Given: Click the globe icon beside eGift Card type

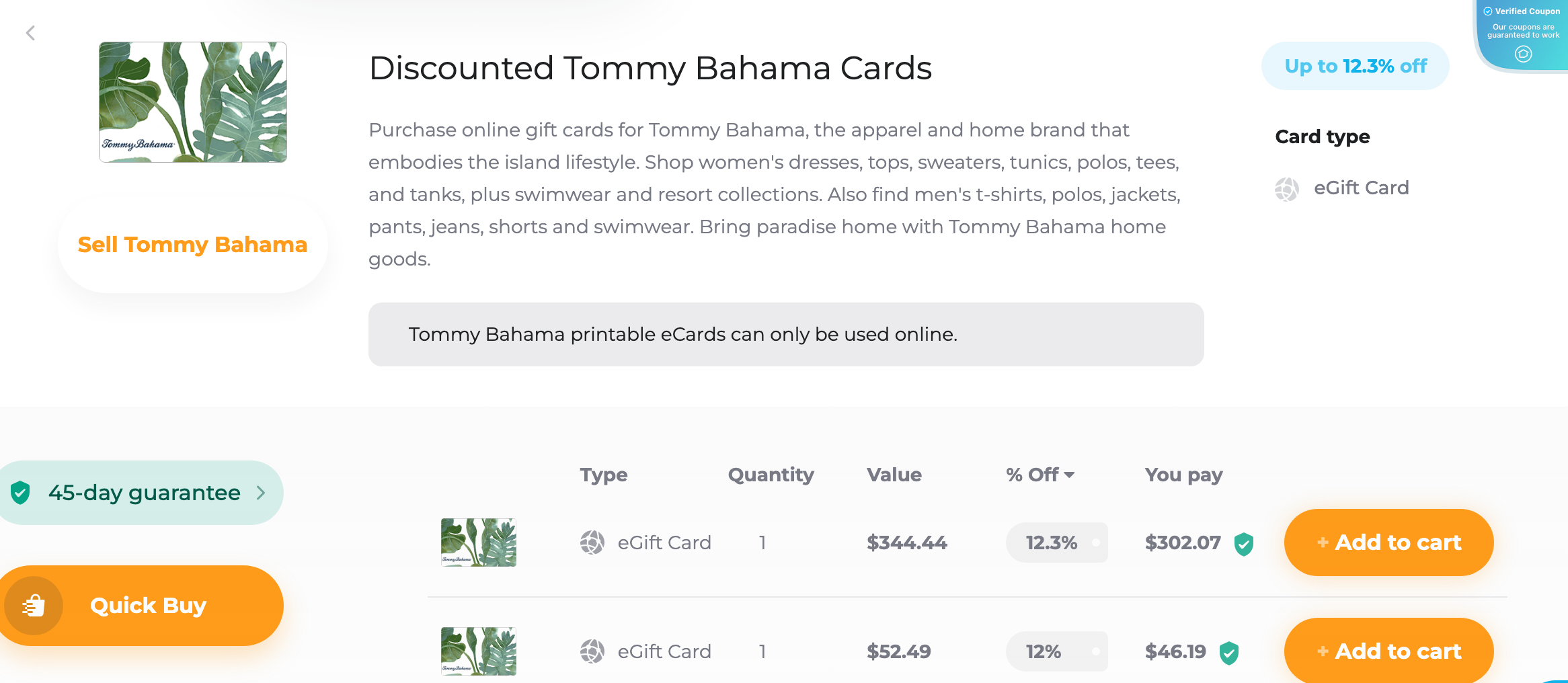Looking at the screenshot, I should click(x=1288, y=190).
